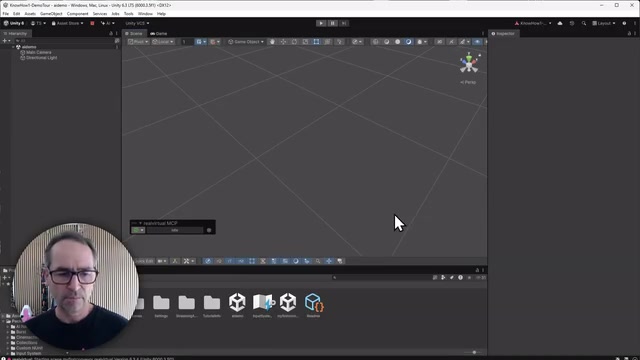Open the global search magnifier icon
The width and height of the screenshot is (640, 360).
pos(584,23)
